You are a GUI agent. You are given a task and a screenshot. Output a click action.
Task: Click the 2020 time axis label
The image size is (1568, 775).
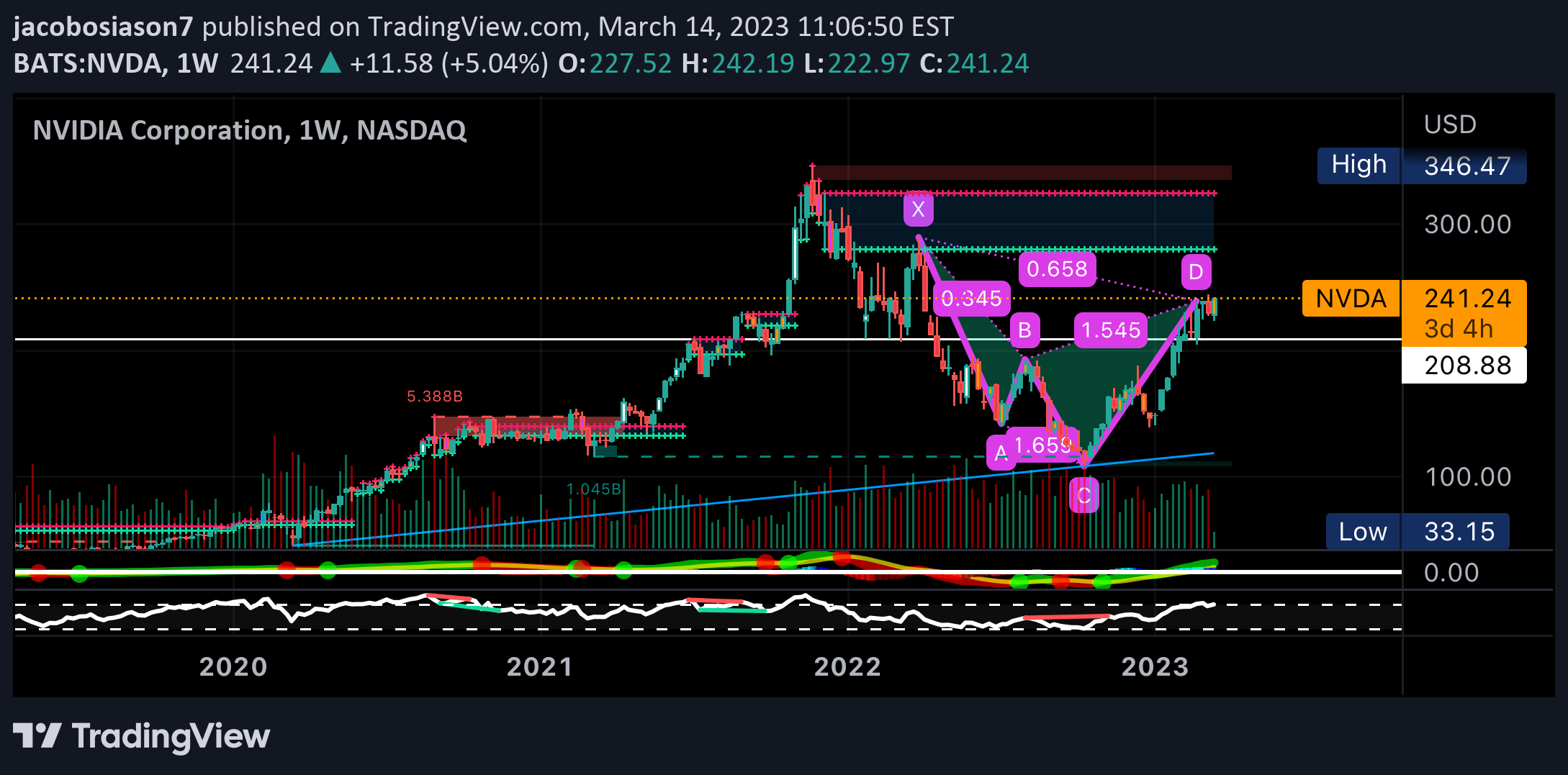click(233, 667)
